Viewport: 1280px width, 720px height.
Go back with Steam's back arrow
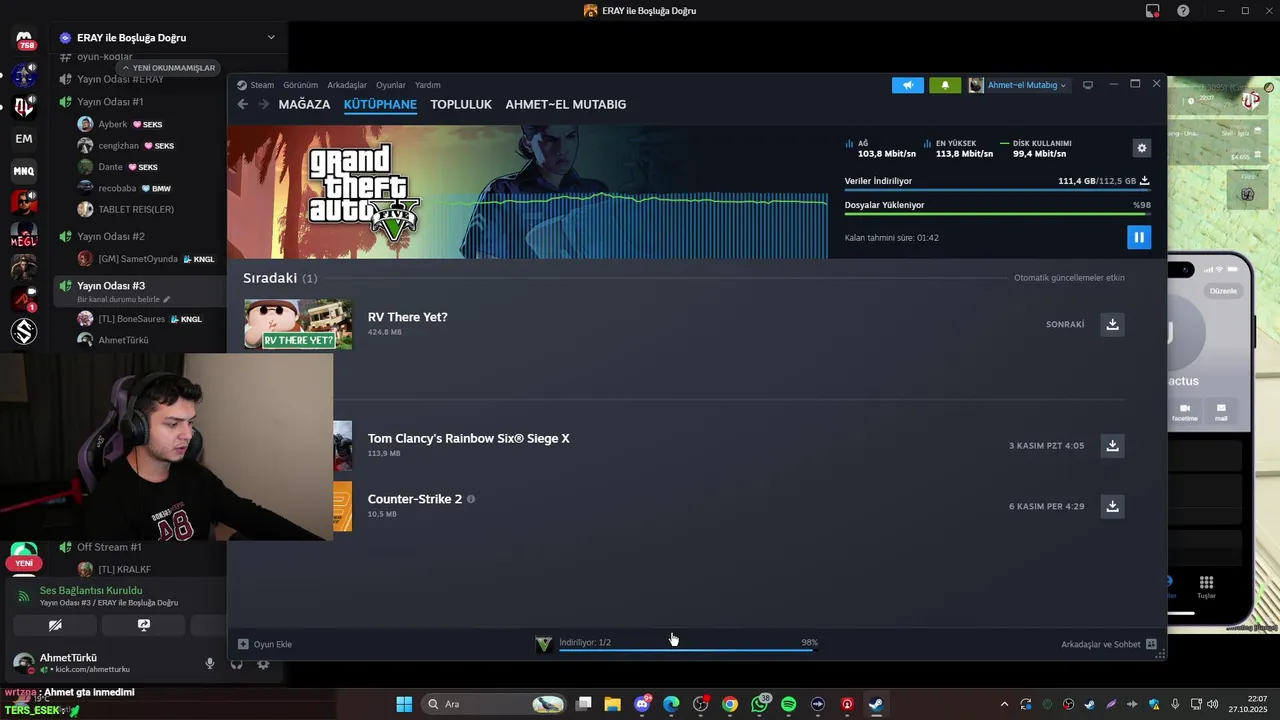click(x=242, y=104)
